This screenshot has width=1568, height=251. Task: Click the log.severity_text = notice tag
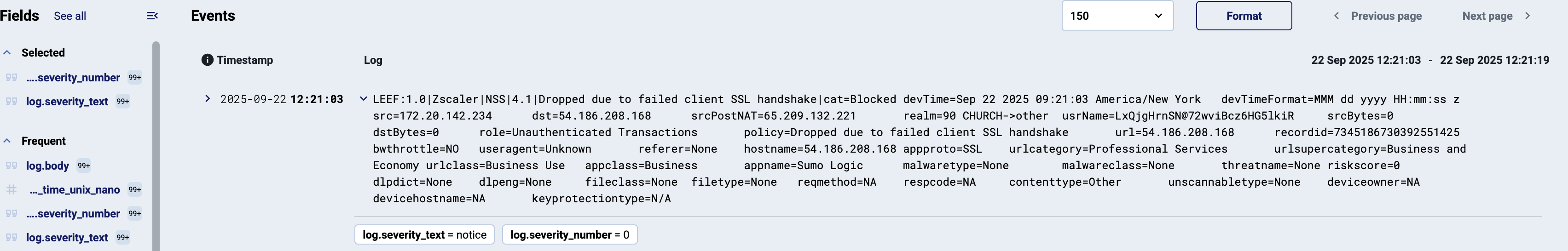(424, 234)
